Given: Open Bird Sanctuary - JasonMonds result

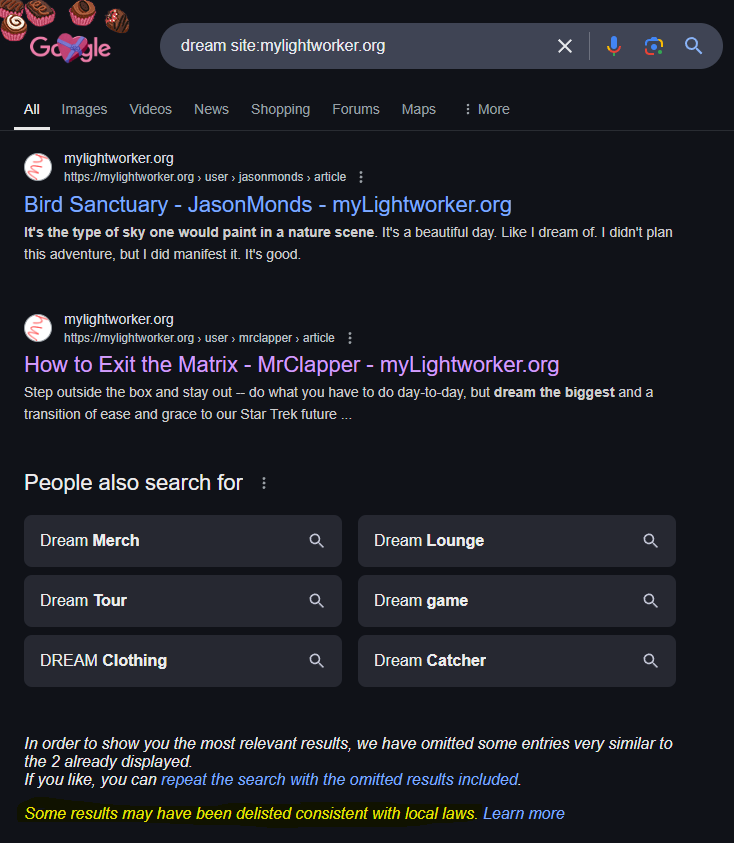Looking at the screenshot, I should [x=267, y=205].
